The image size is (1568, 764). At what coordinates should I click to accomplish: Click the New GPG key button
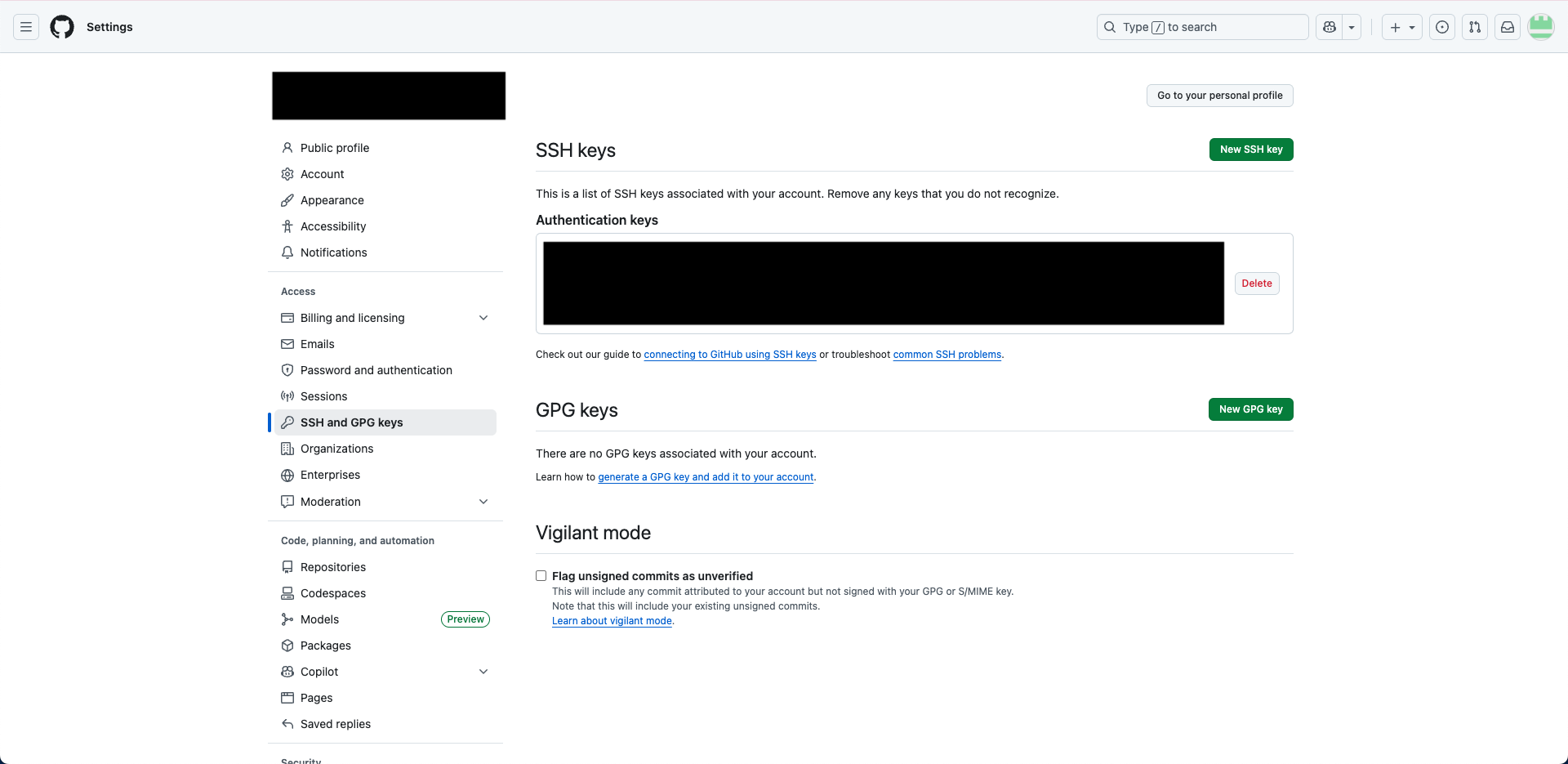[1250, 409]
